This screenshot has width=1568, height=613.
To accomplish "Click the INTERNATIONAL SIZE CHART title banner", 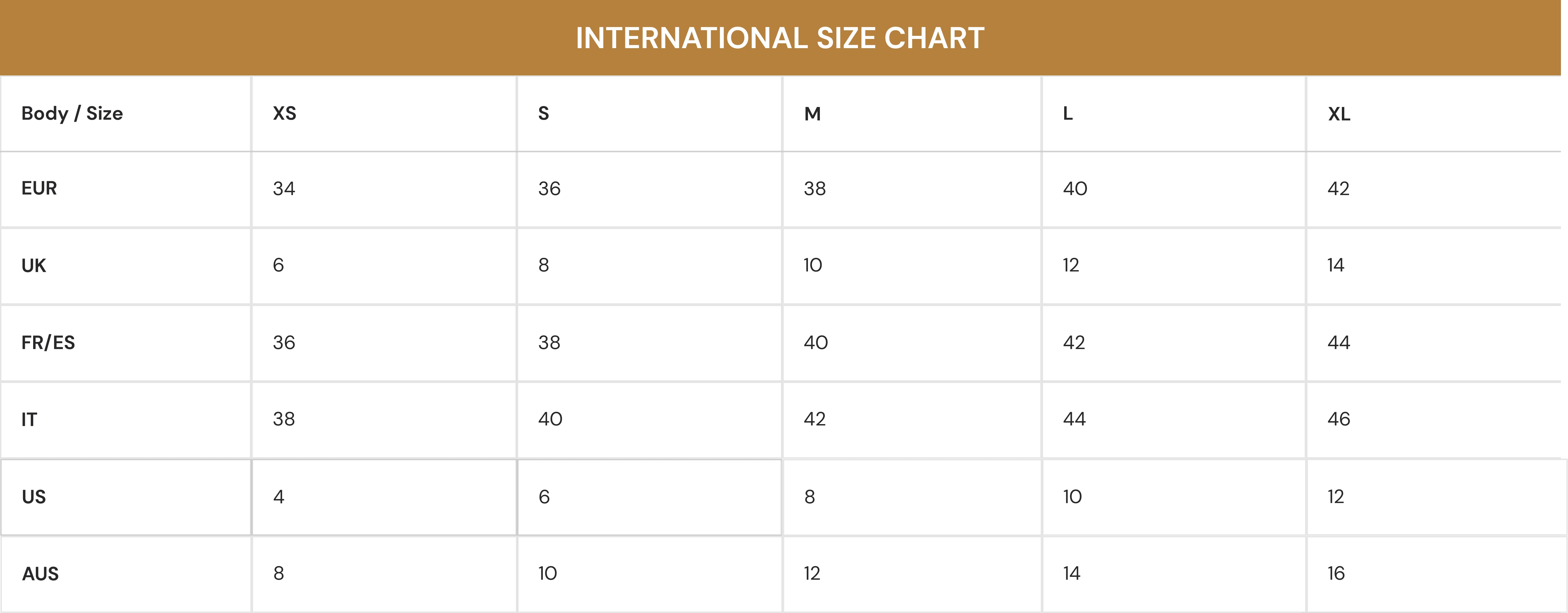I will 780,38.
